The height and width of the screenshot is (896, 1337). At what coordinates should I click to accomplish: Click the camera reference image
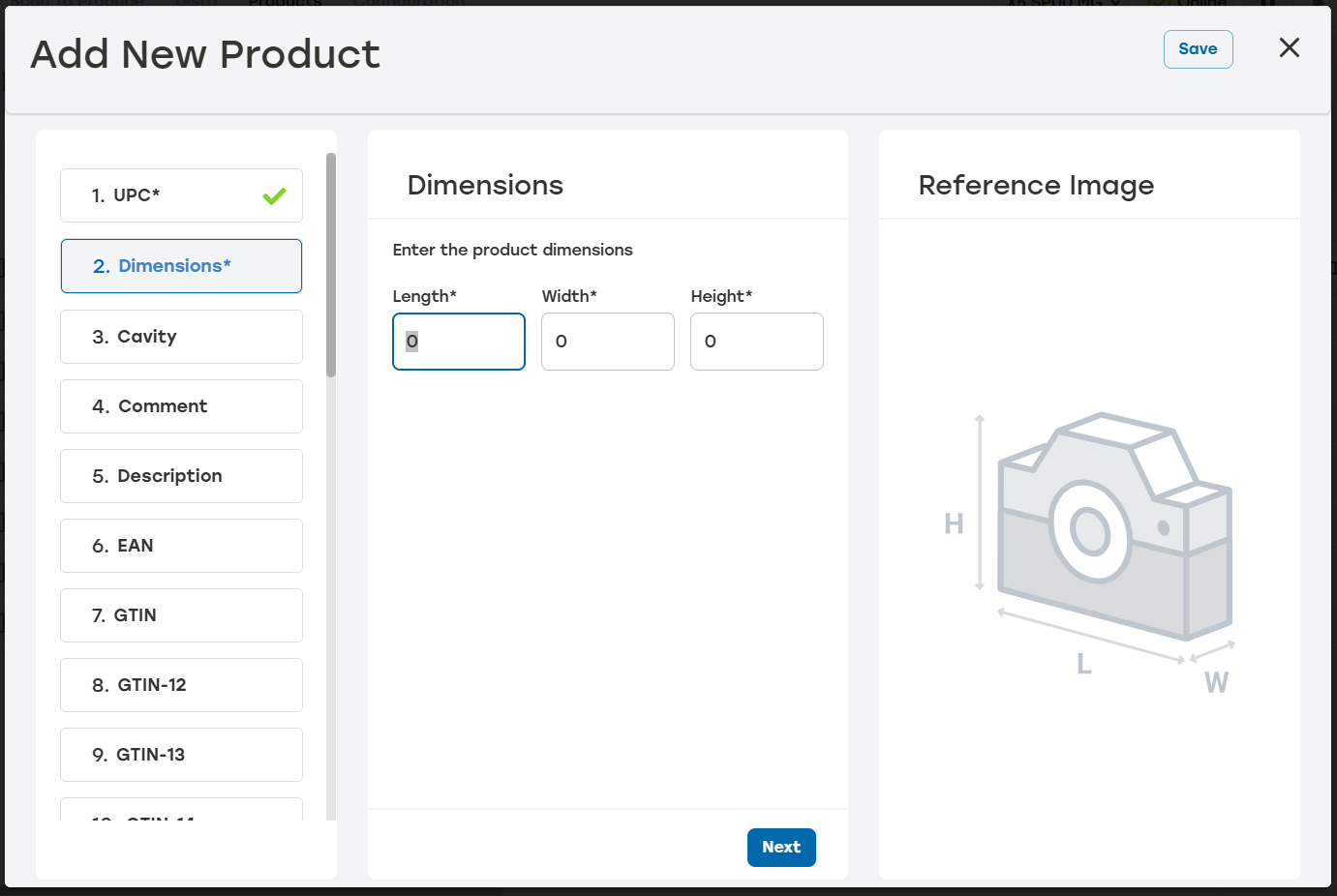1089,553
